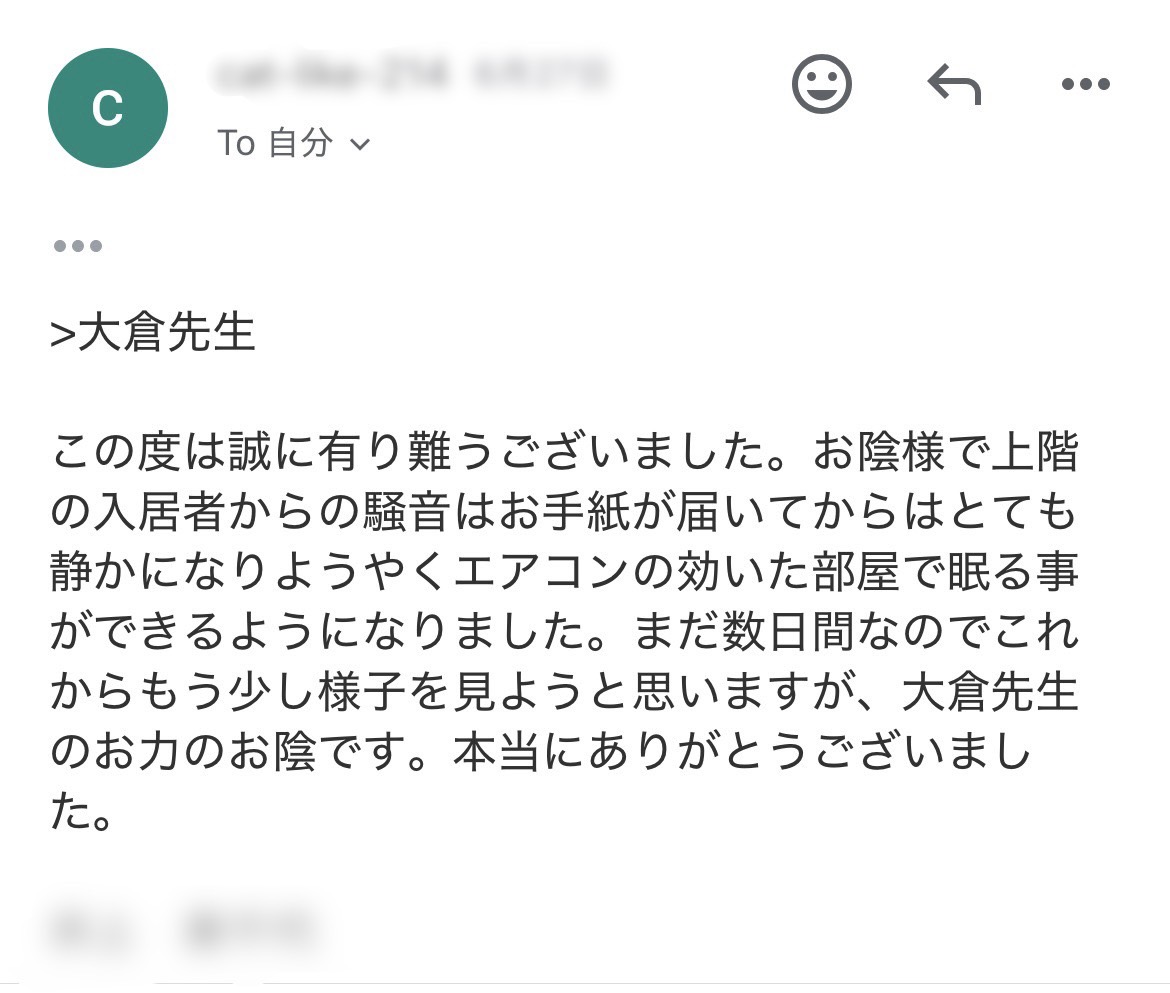1170x993 pixels.
Task: Tap the longer blurred item below message
Action: click(250, 930)
